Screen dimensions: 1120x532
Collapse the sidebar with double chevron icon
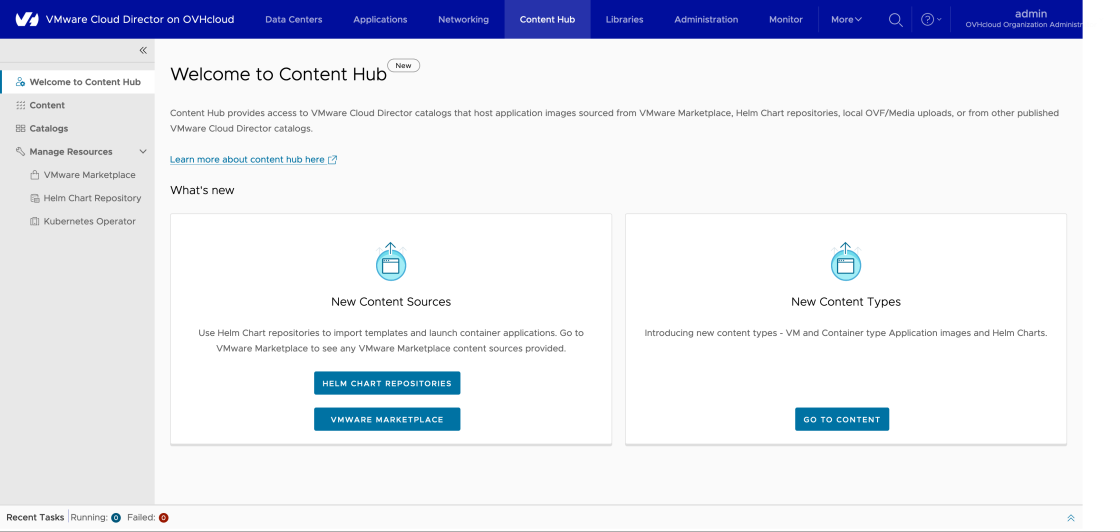click(143, 50)
